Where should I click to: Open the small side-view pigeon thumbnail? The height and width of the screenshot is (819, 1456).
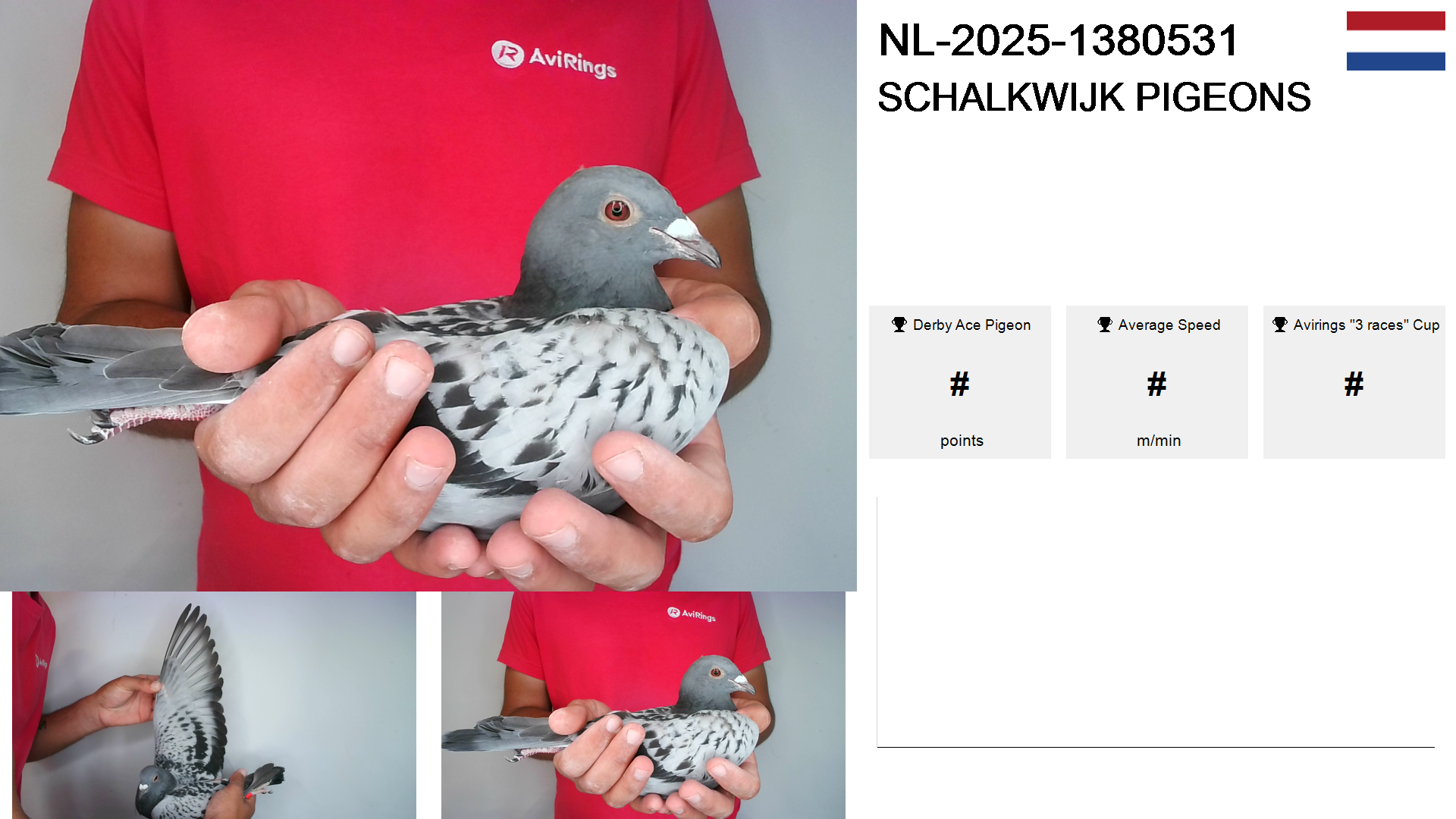(x=643, y=705)
